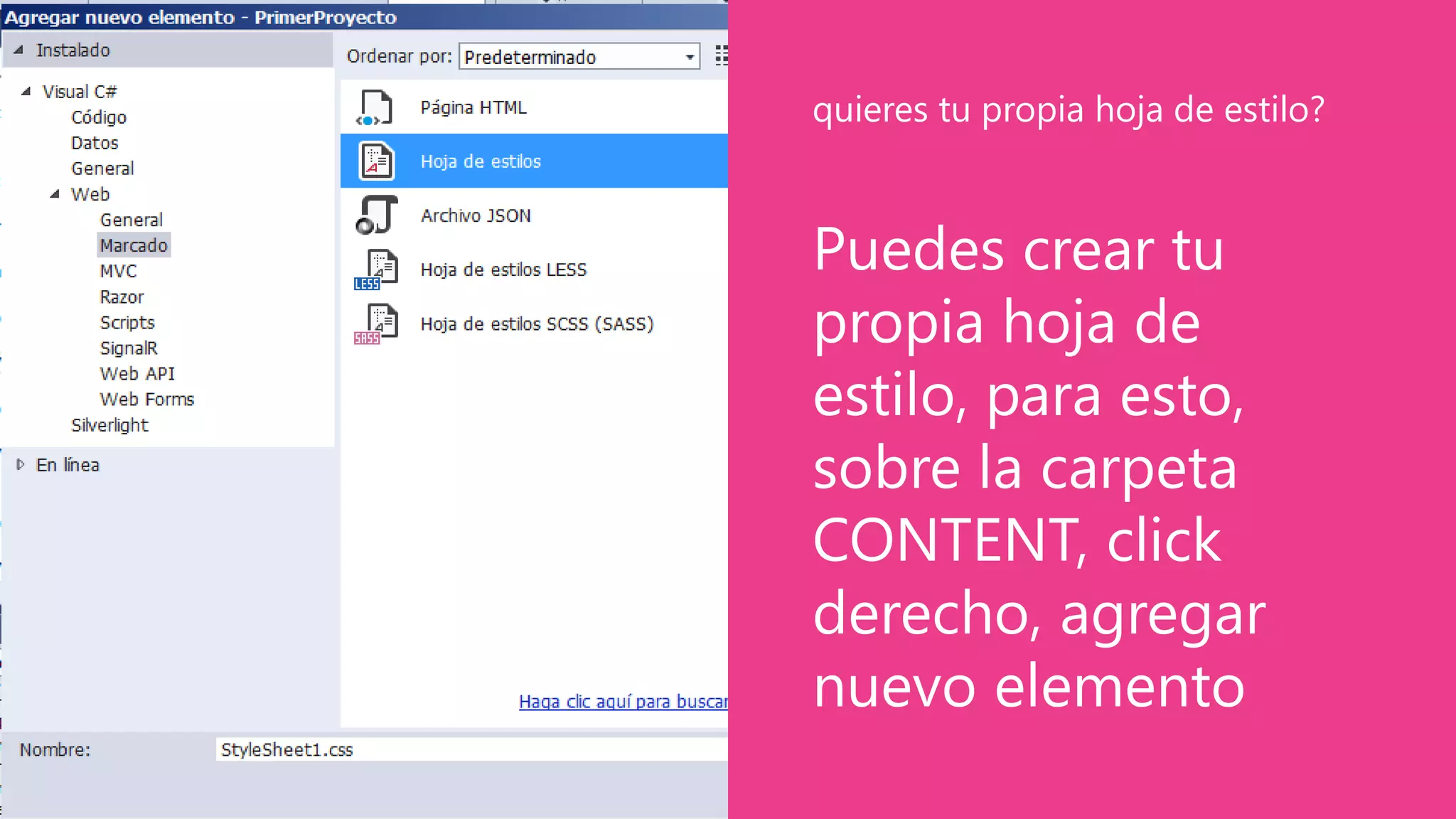
Task: Click the Archivo JSON file icon
Action: tap(376, 215)
